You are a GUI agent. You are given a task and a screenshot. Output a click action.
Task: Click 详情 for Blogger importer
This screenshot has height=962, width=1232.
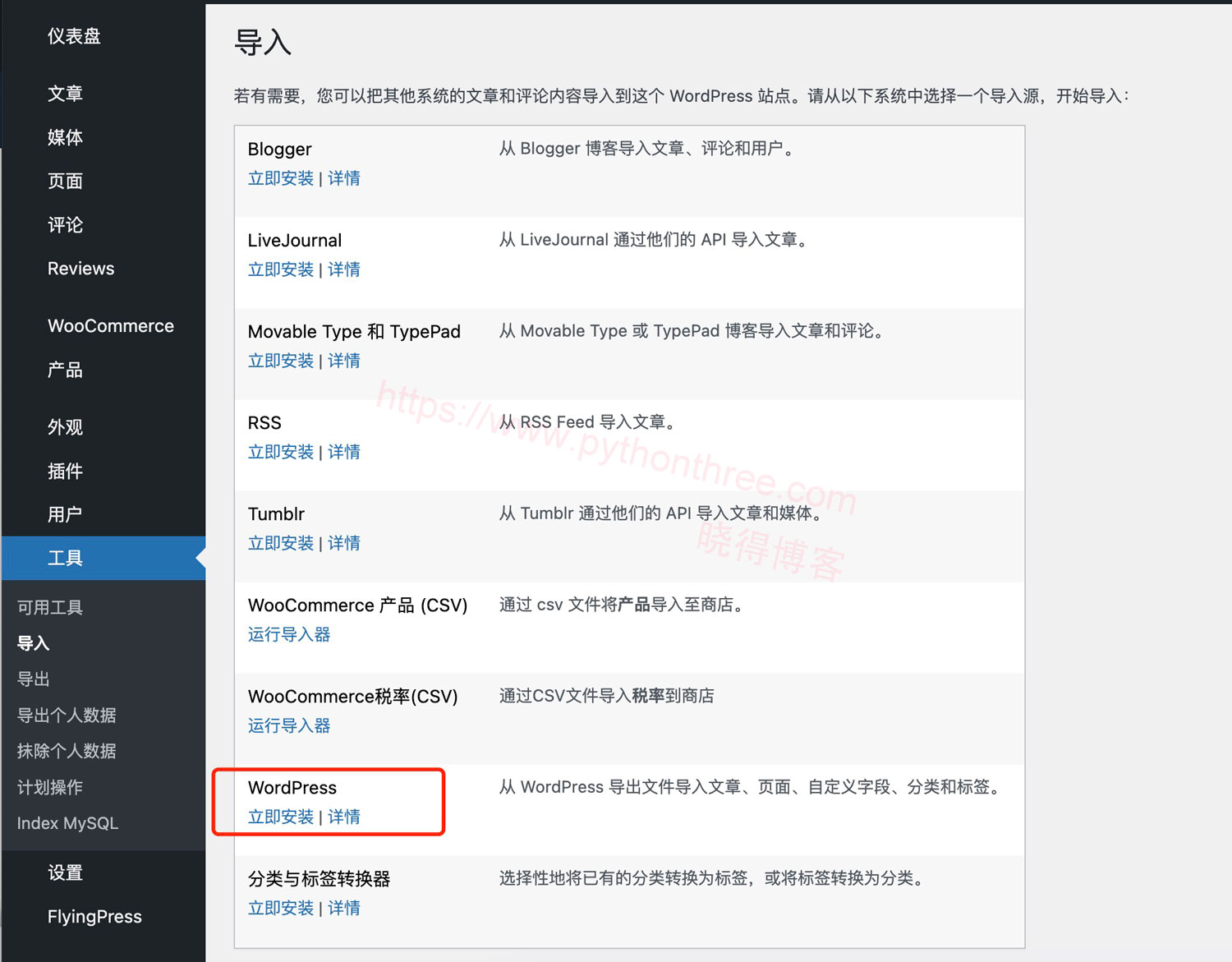[344, 178]
